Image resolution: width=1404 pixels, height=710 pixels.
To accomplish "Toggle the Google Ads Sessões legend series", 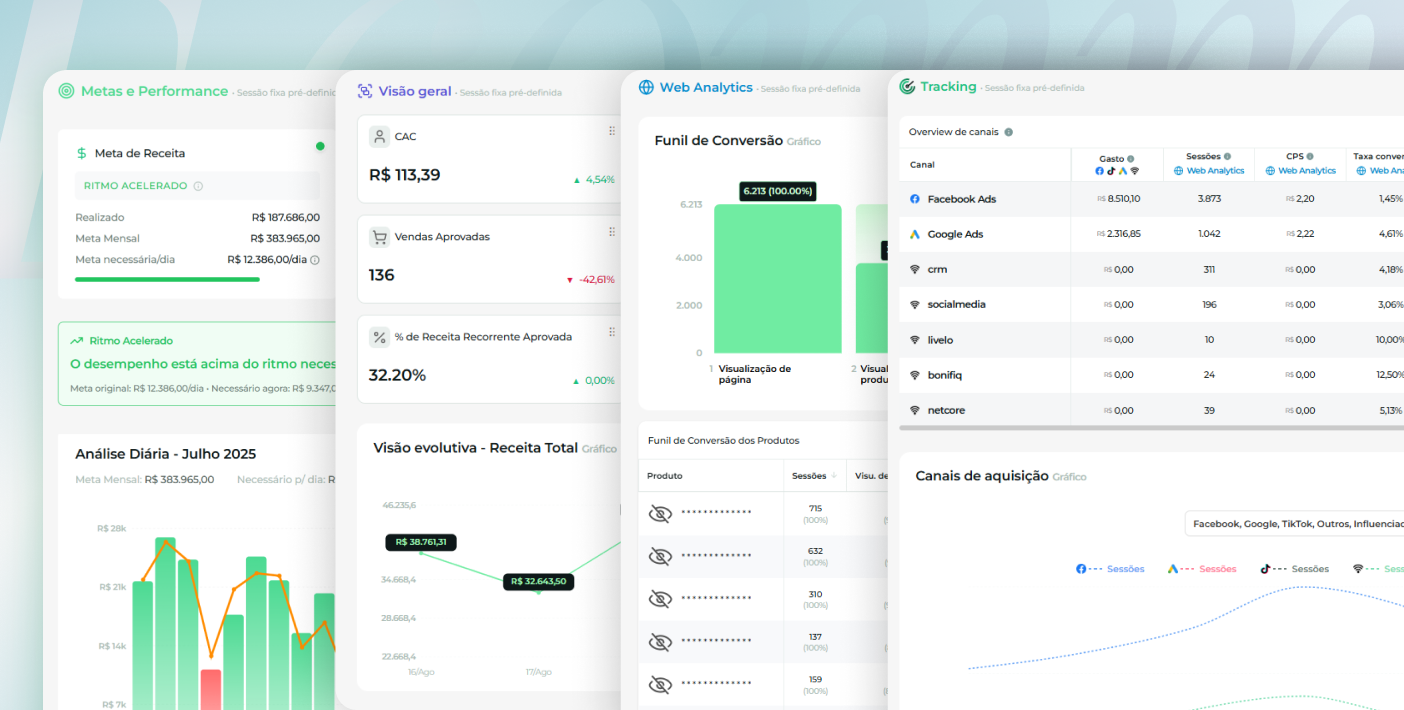I will pyautogui.click(x=1202, y=569).
